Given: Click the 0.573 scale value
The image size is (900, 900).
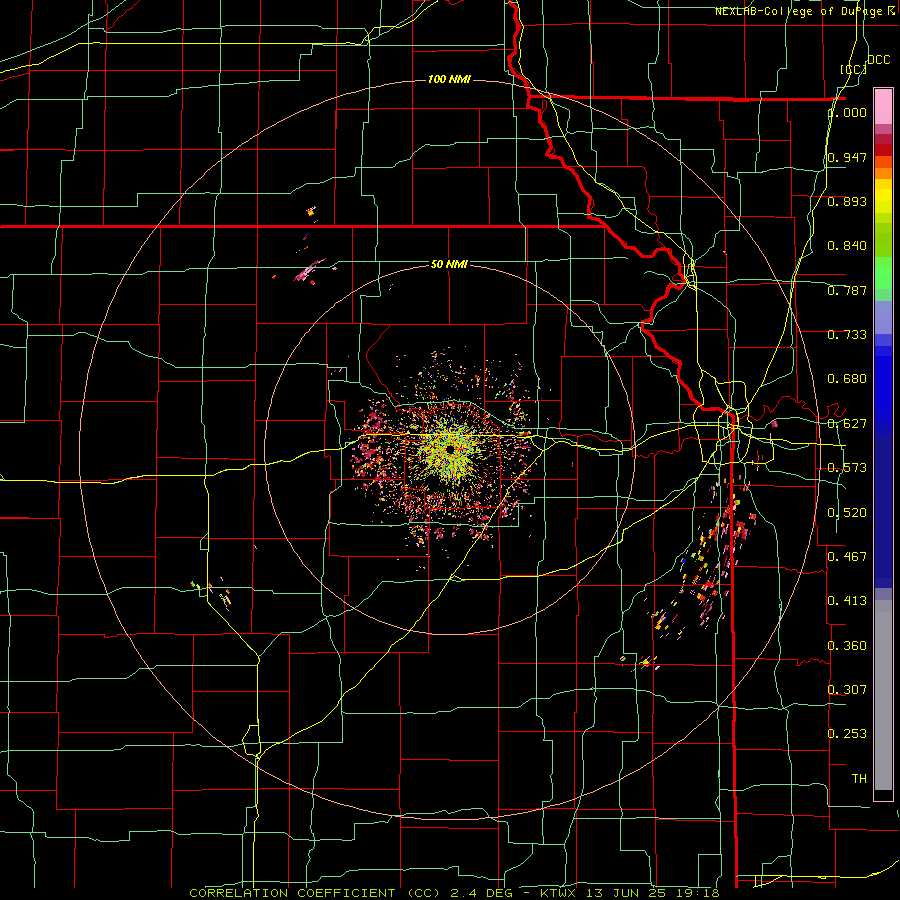Looking at the screenshot, I should tap(847, 468).
